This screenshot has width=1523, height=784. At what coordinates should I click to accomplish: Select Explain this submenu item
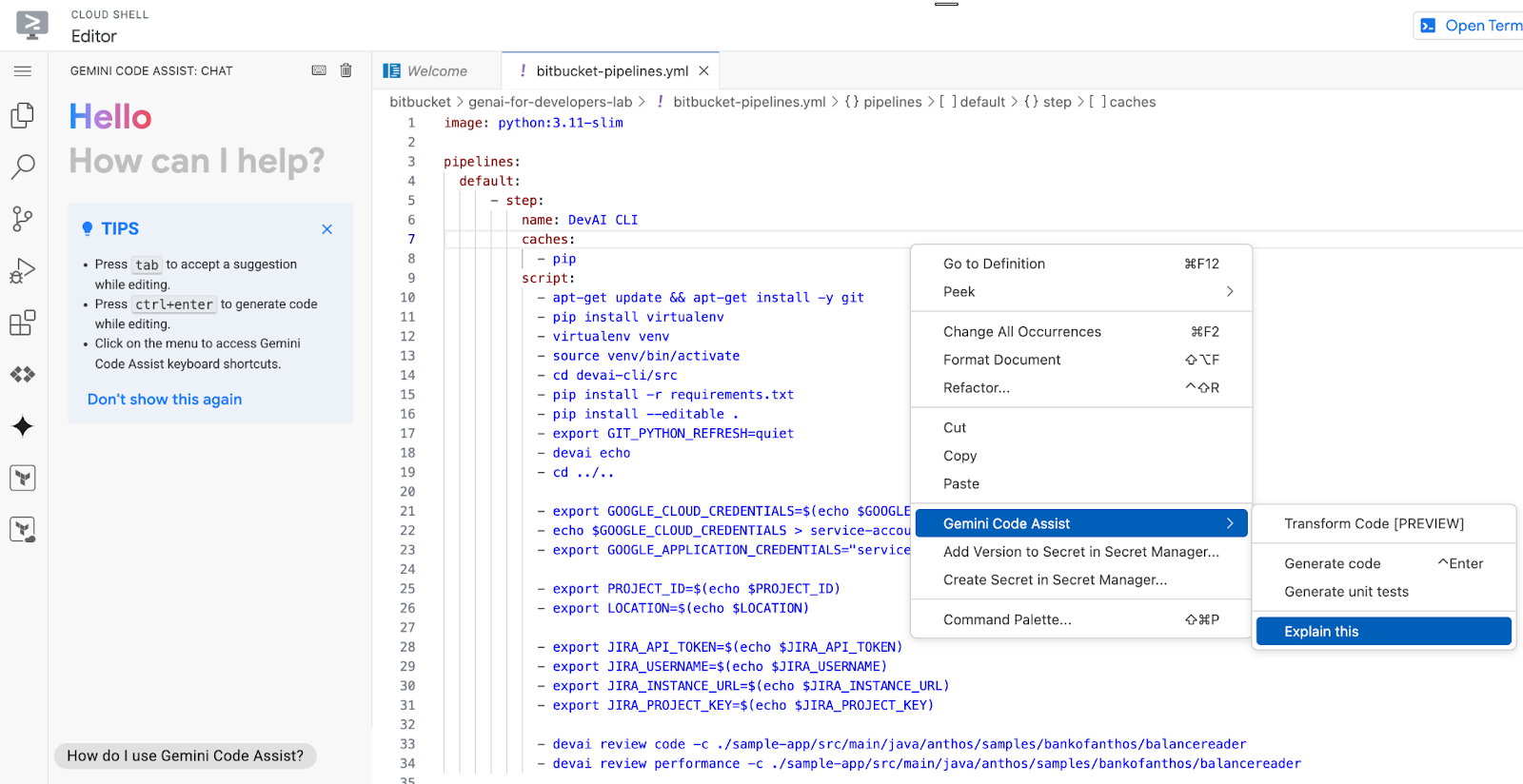1384,631
